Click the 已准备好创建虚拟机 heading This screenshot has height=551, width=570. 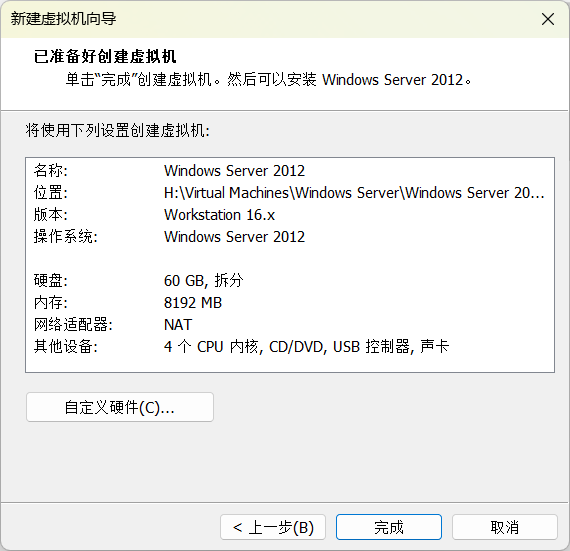click(105, 57)
